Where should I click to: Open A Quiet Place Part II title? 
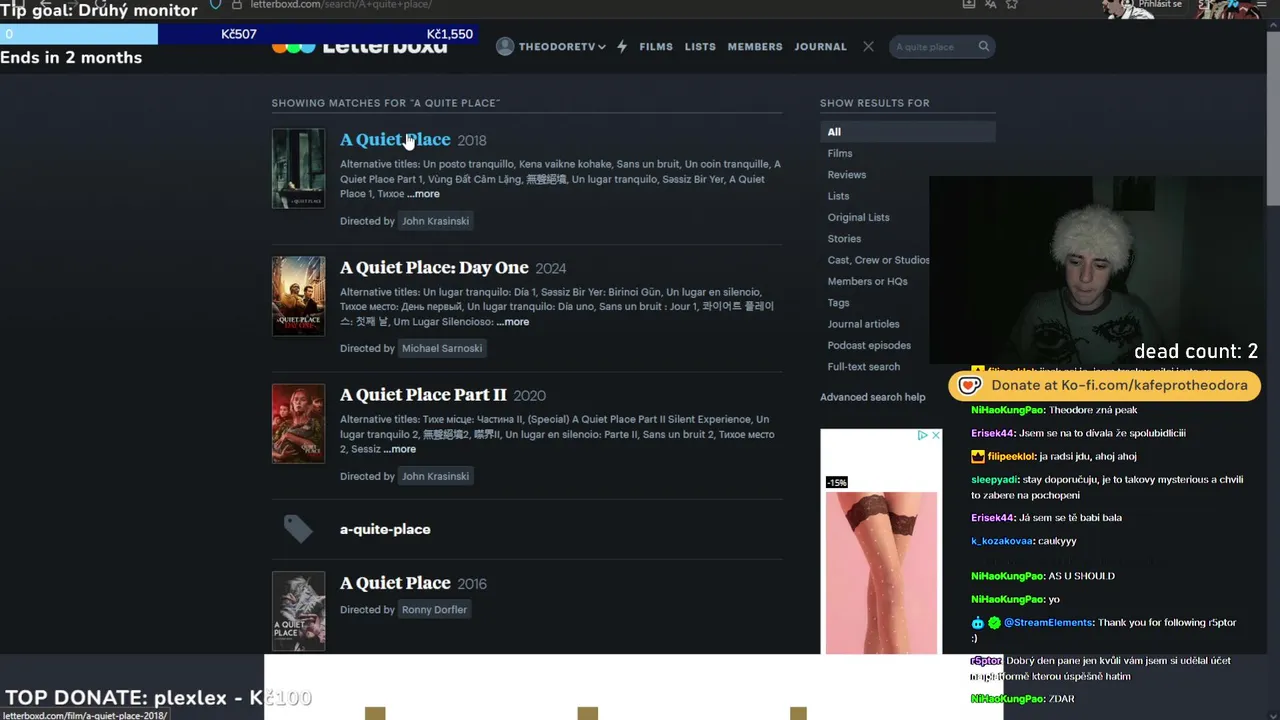[x=423, y=395]
